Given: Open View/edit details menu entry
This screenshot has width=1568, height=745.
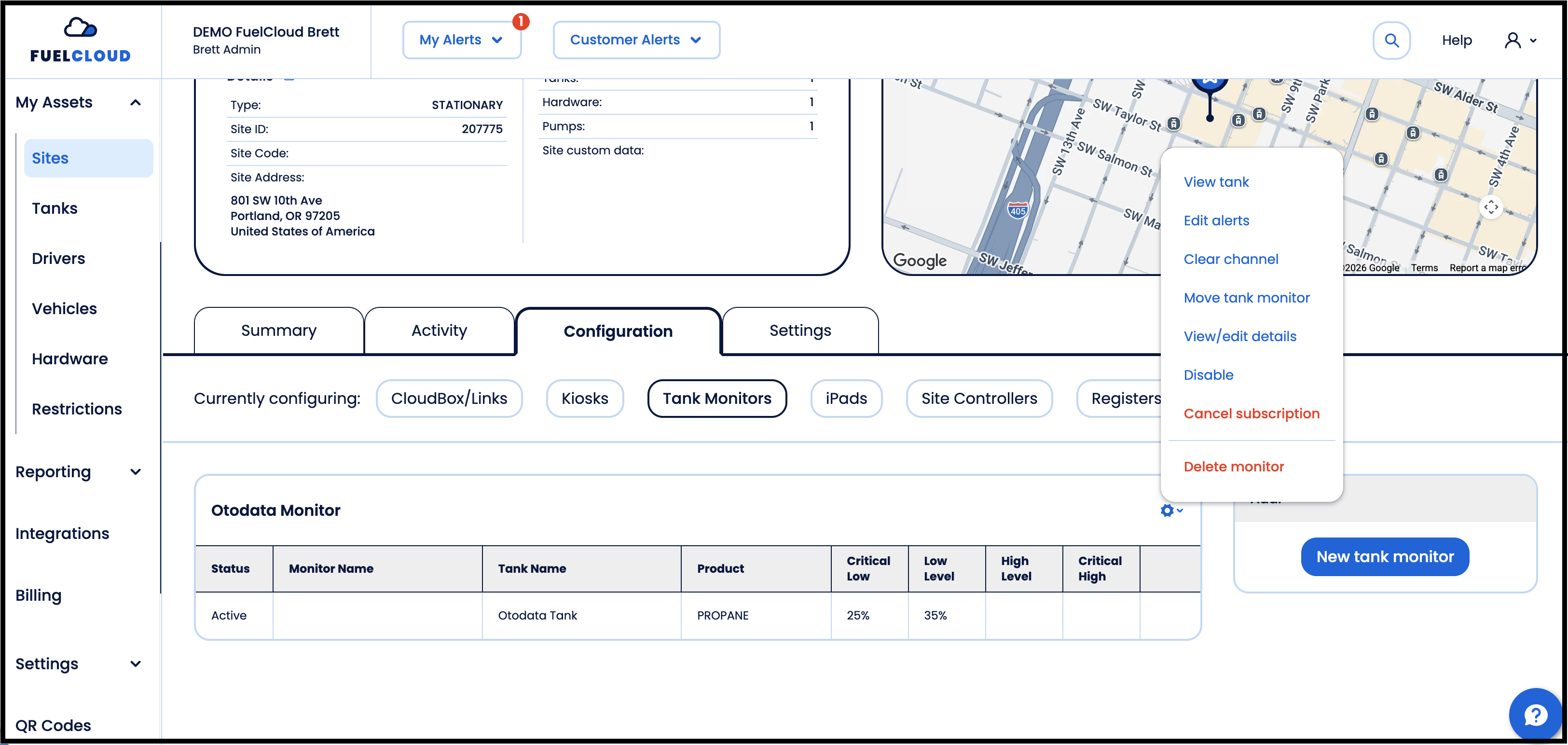Looking at the screenshot, I should tap(1239, 336).
